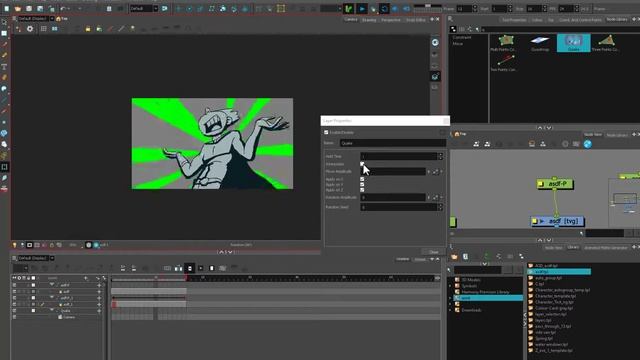Select the Downloads library folder
The width and height of the screenshot is (640, 360).
[x=471, y=310]
